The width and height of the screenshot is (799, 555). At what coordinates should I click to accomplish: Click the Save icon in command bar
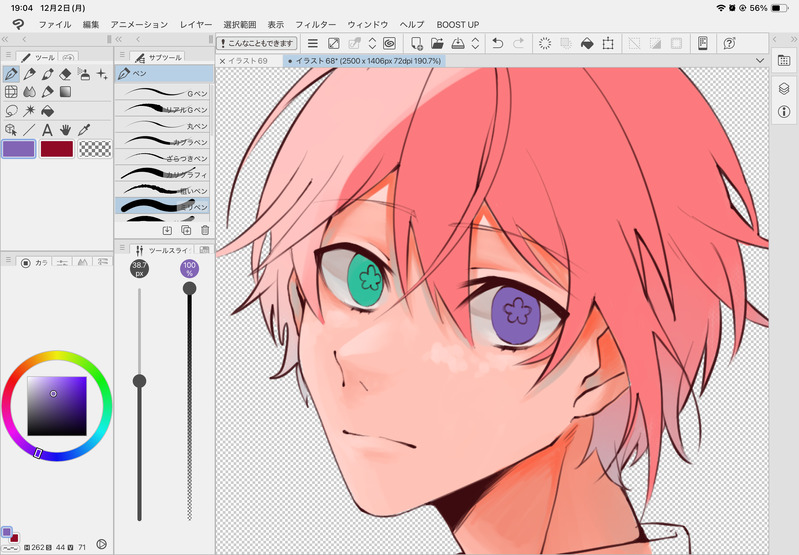pos(458,43)
